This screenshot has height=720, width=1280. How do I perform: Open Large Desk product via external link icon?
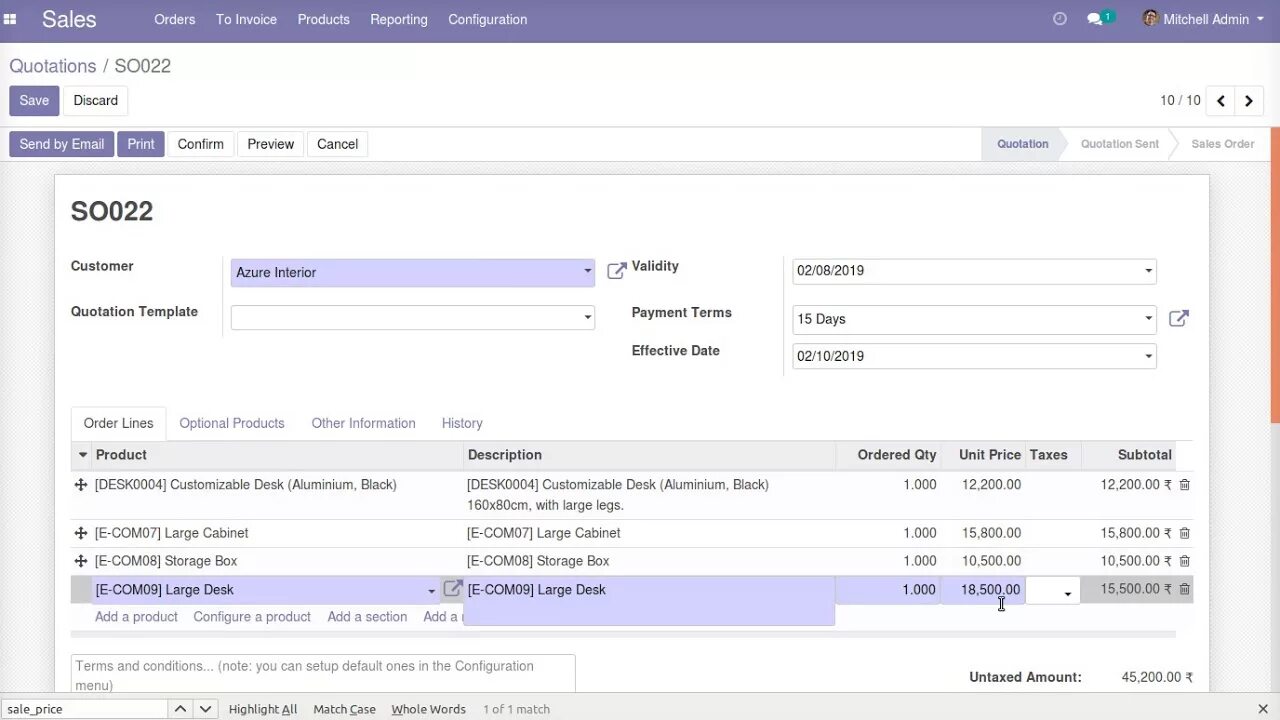point(452,589)
